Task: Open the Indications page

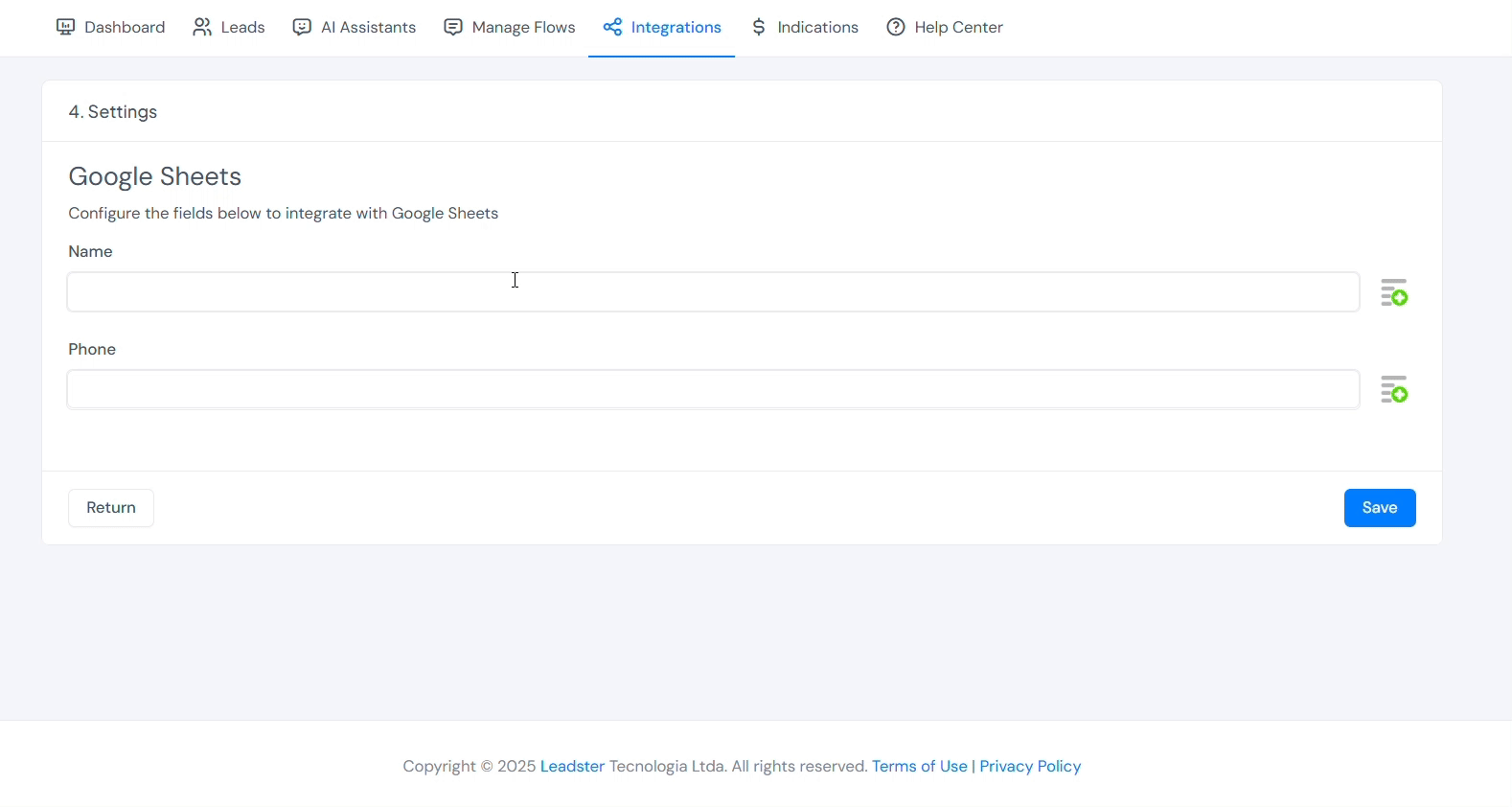Action: 805,27
